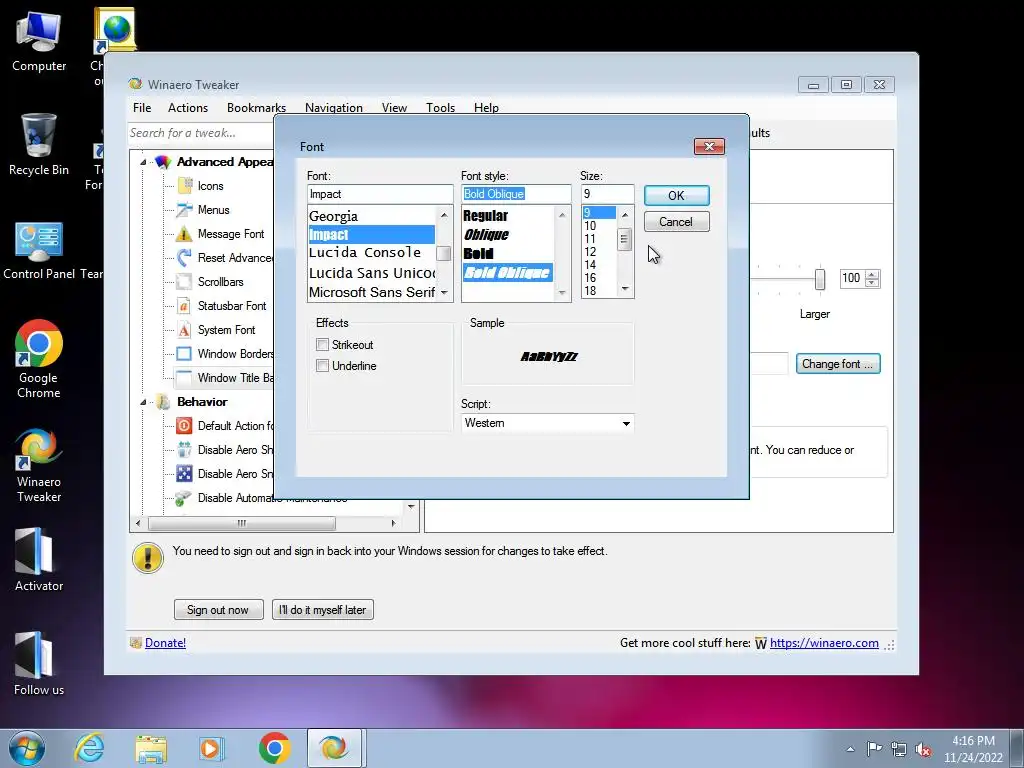The image size is (1024, 768).
Task: Open the Actions menu
Action: (x=188, y=108)
